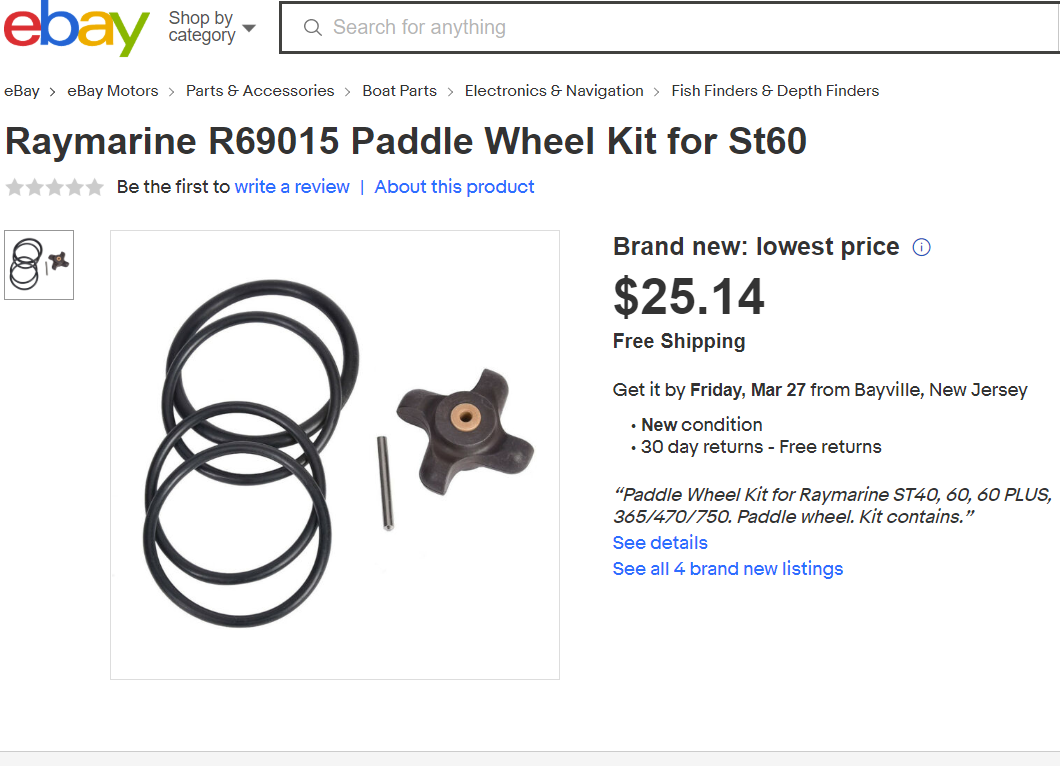Open the eBay Motors breadcrumb

tap(113, 91)
